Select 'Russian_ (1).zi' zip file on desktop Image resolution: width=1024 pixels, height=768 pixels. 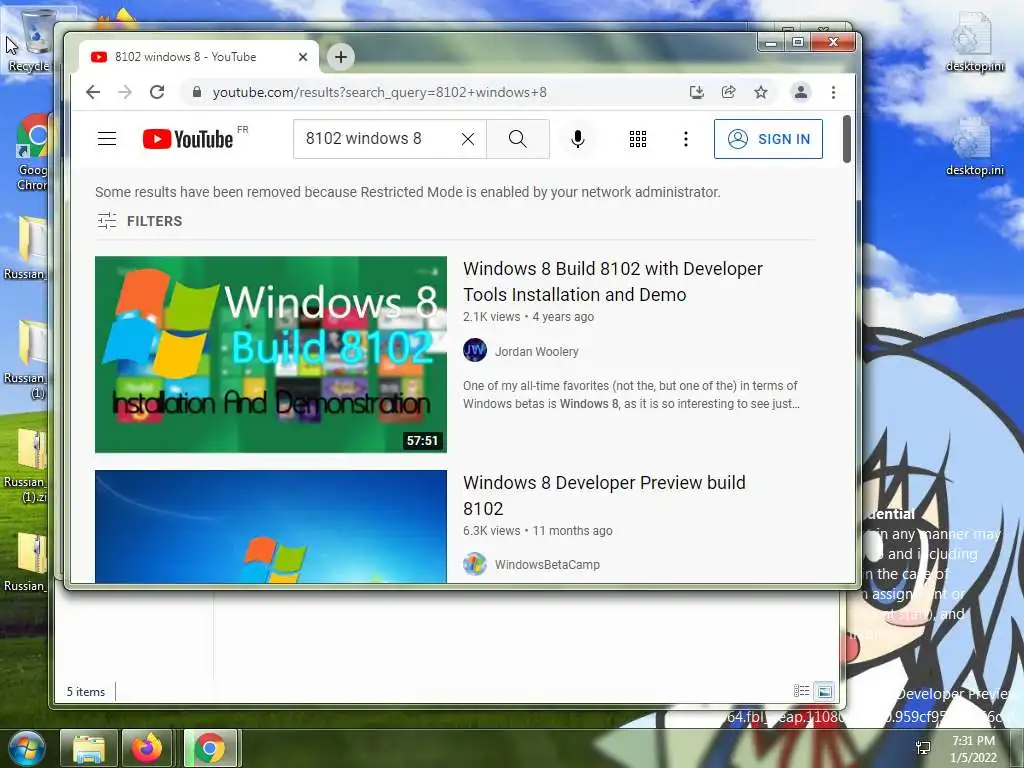(x=26, y=465)
